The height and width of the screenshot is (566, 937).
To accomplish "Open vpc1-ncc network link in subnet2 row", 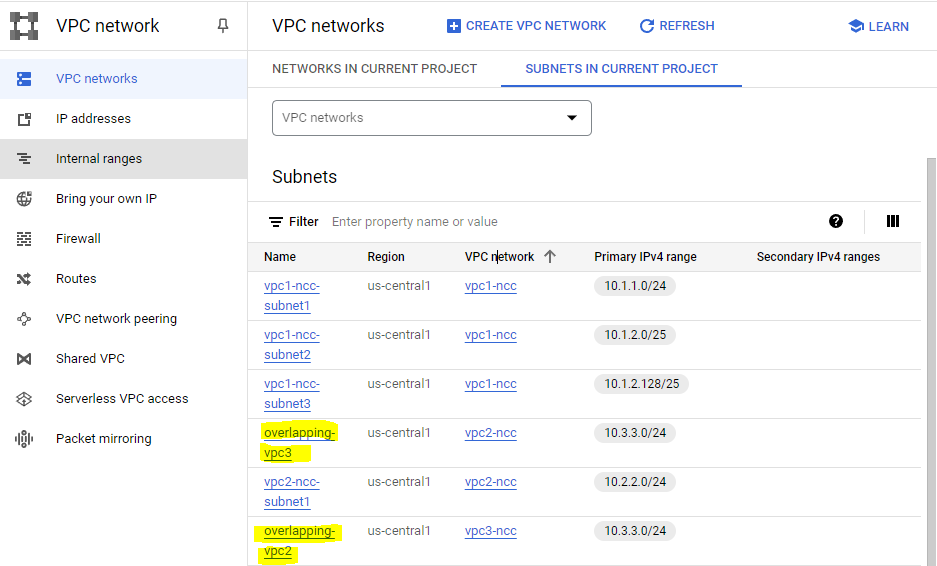I will click(491, 335).
